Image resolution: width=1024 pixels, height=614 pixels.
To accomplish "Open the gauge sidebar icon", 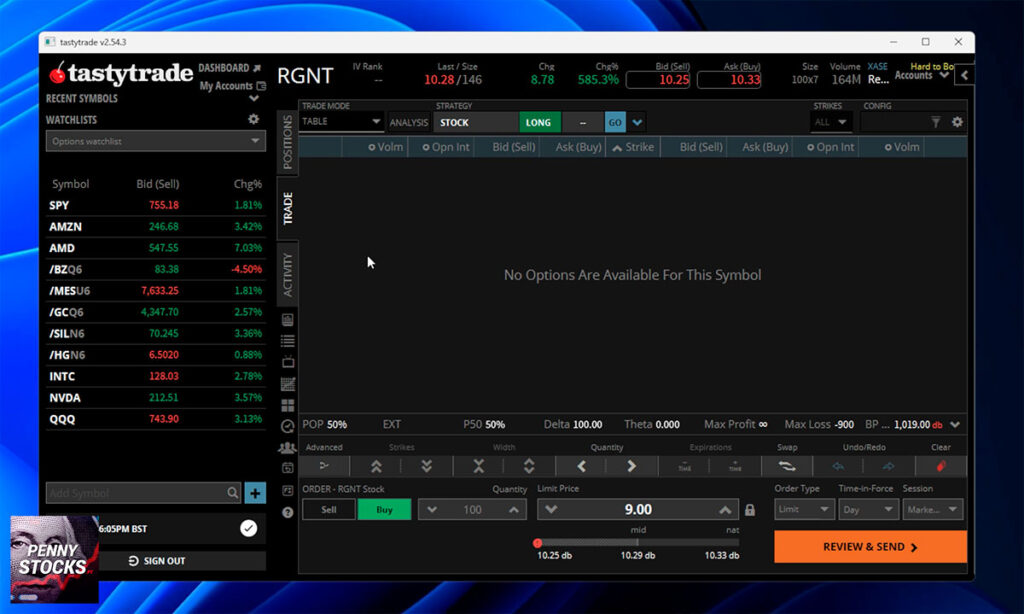I will coord(287,427).
